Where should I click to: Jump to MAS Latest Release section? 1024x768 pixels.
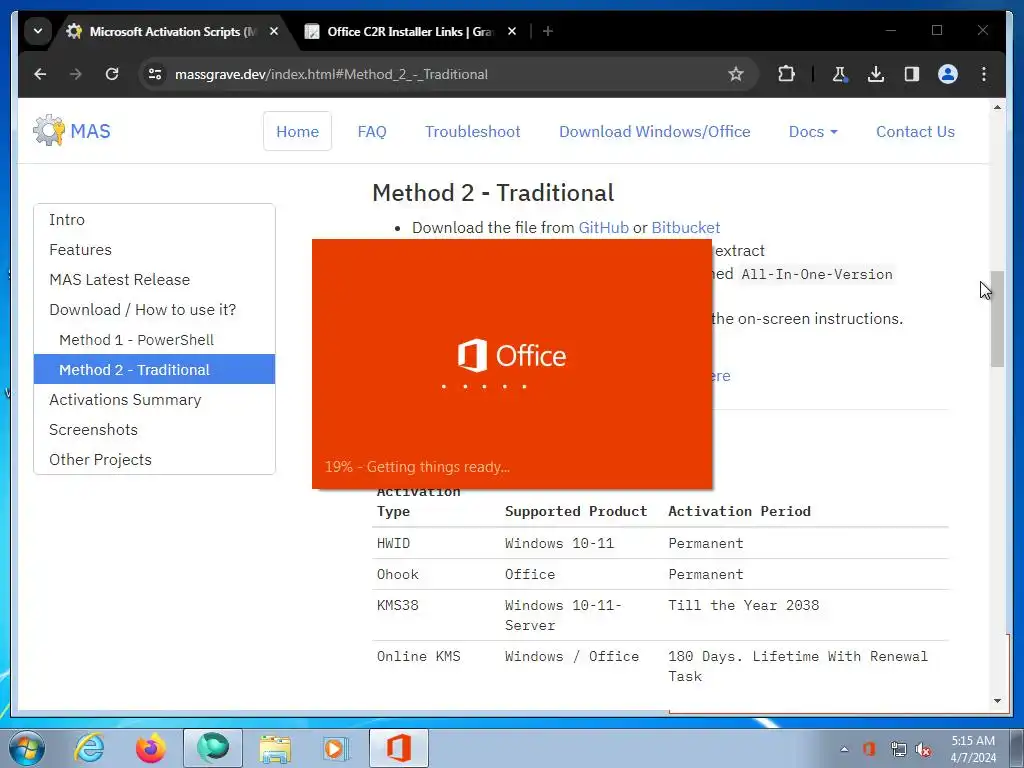pyautogui.click(x=154, y=280)
